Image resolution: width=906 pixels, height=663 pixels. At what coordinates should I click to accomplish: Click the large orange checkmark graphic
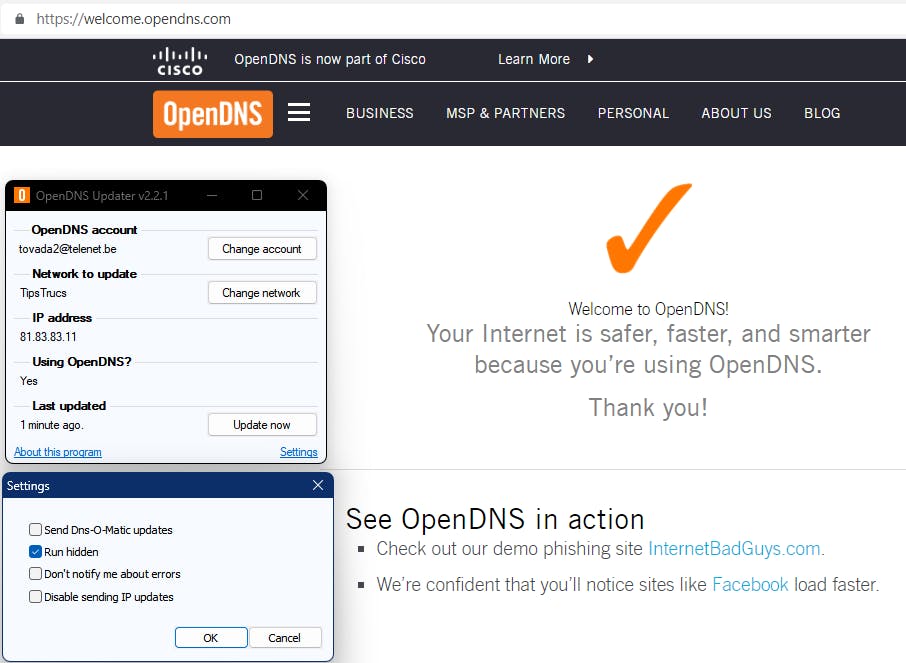(x=648, y=228)
